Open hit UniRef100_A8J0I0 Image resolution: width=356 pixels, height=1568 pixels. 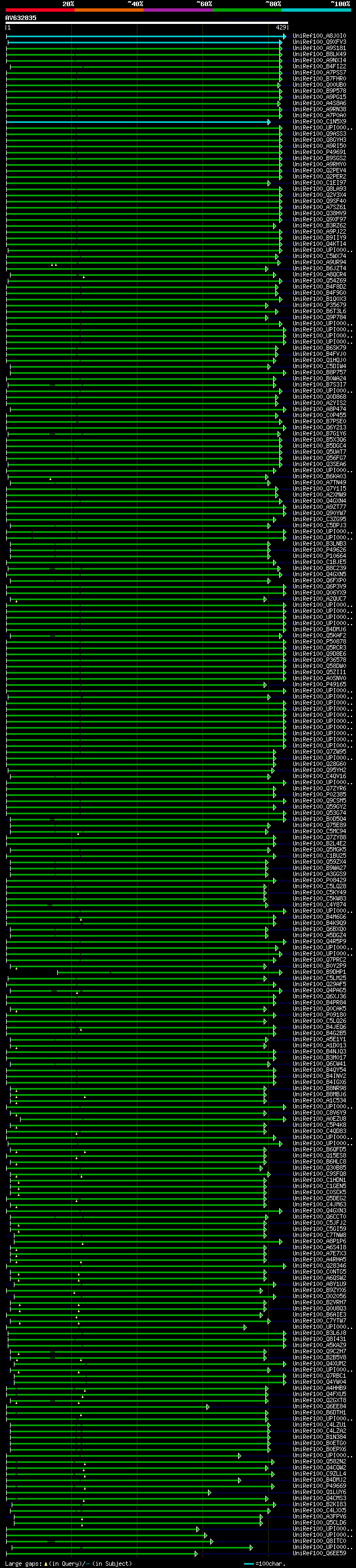pyautogui.click(x=319, y=36)
